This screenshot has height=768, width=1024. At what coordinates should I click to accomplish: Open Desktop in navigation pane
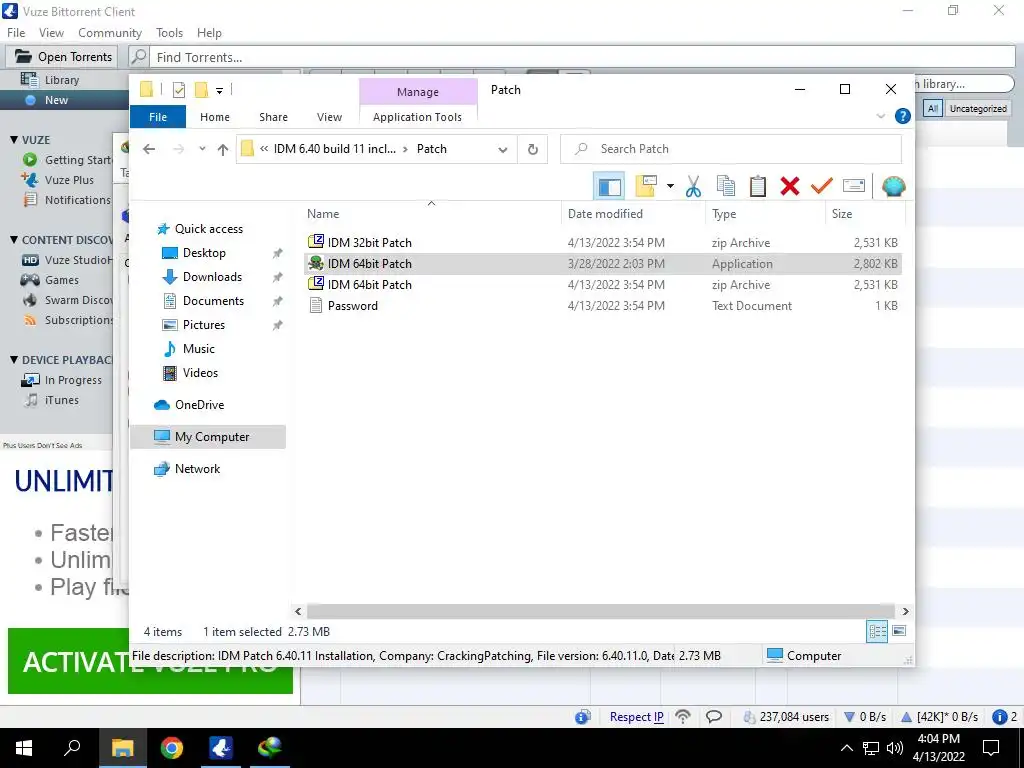[x=204, y=253]
